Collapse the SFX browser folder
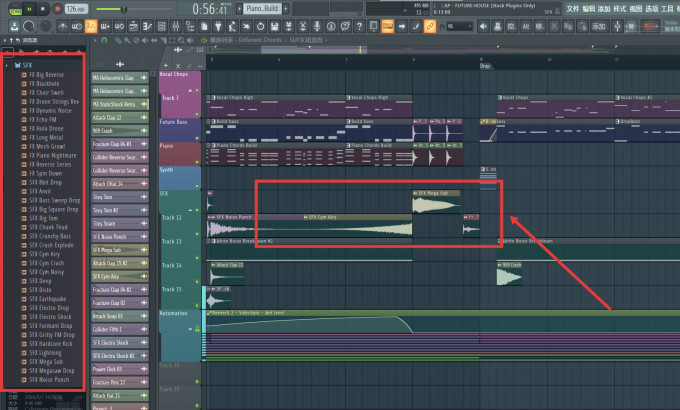Image resolution: width=680 pixels, height=410 pixels. (7, 66)
